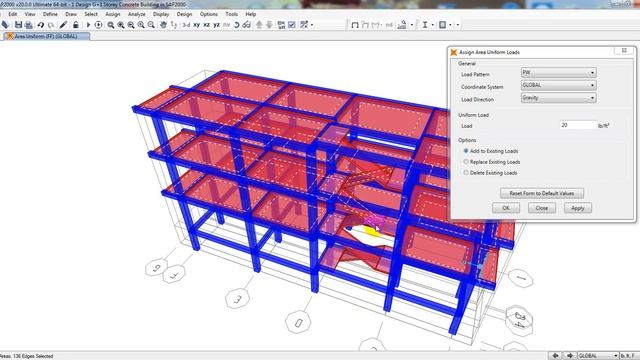
Task: Click the Rotate 3D View icon
Action: (236, 25)
